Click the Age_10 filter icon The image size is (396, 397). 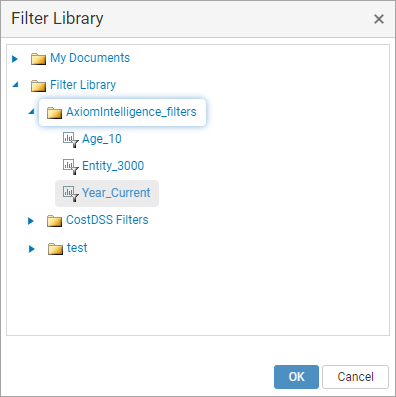71,140
